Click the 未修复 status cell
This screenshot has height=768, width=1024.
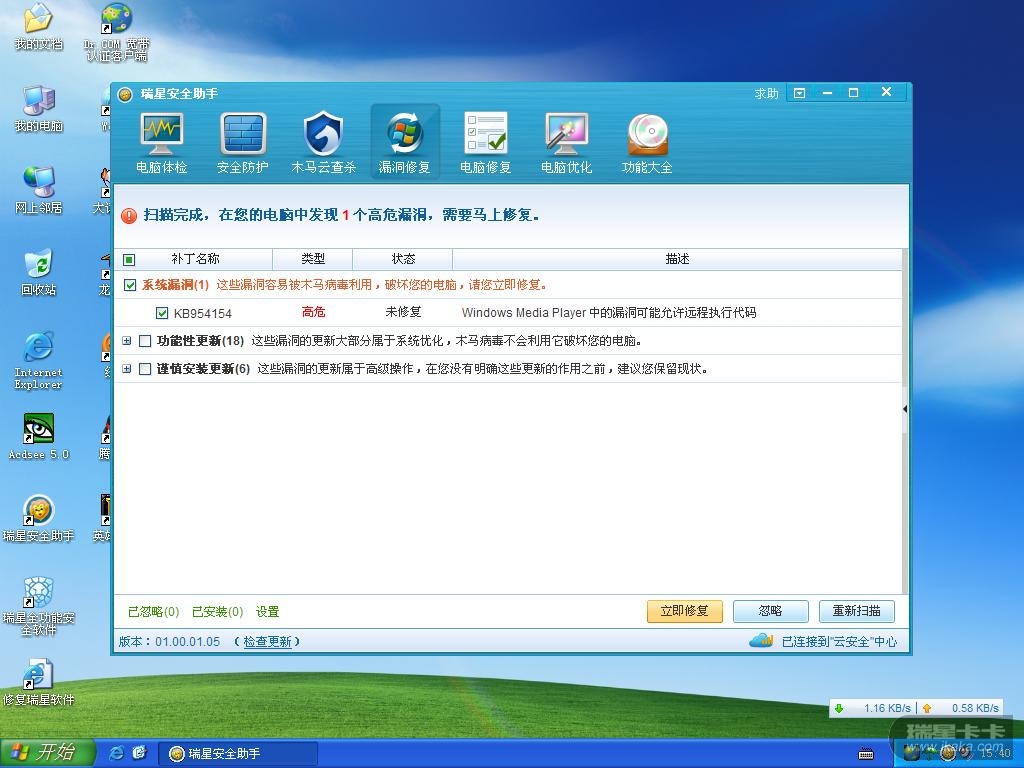click(403, 313)
